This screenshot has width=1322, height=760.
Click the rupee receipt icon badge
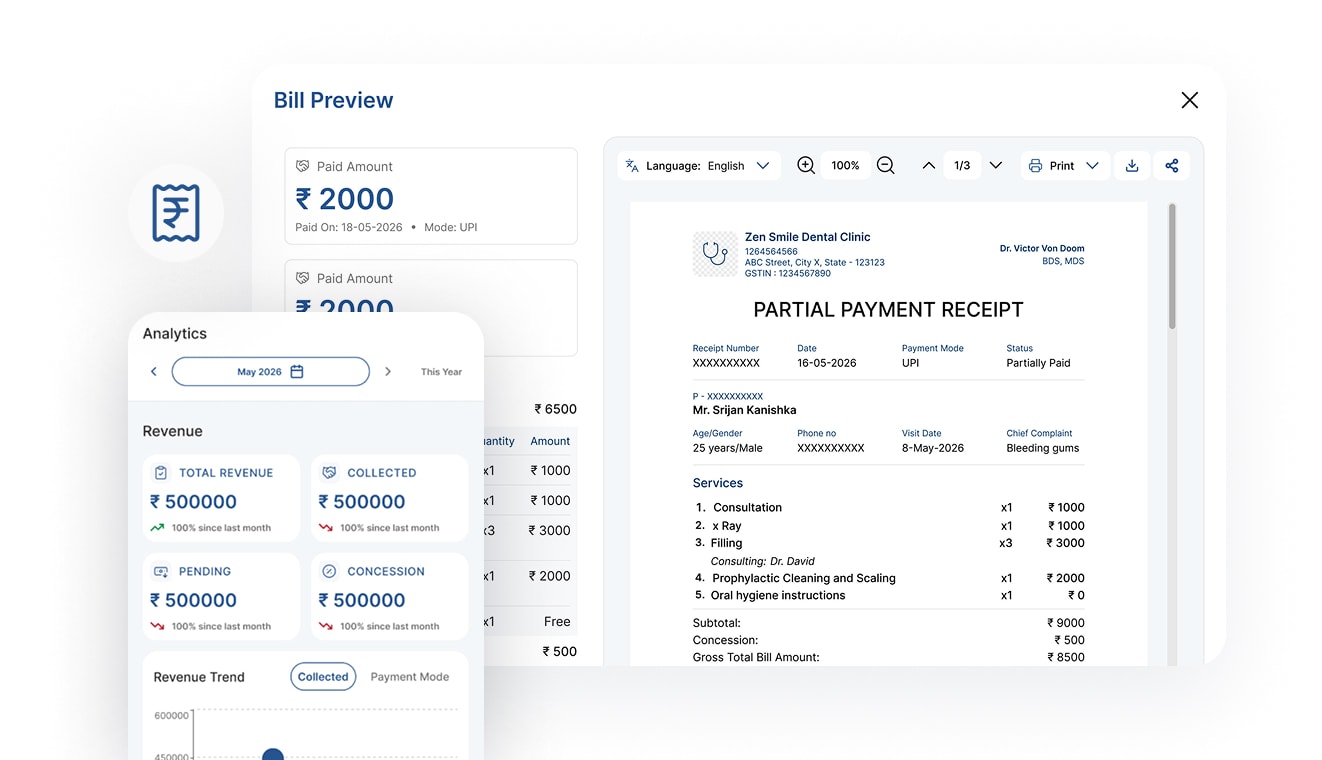(x=176, y=213)
